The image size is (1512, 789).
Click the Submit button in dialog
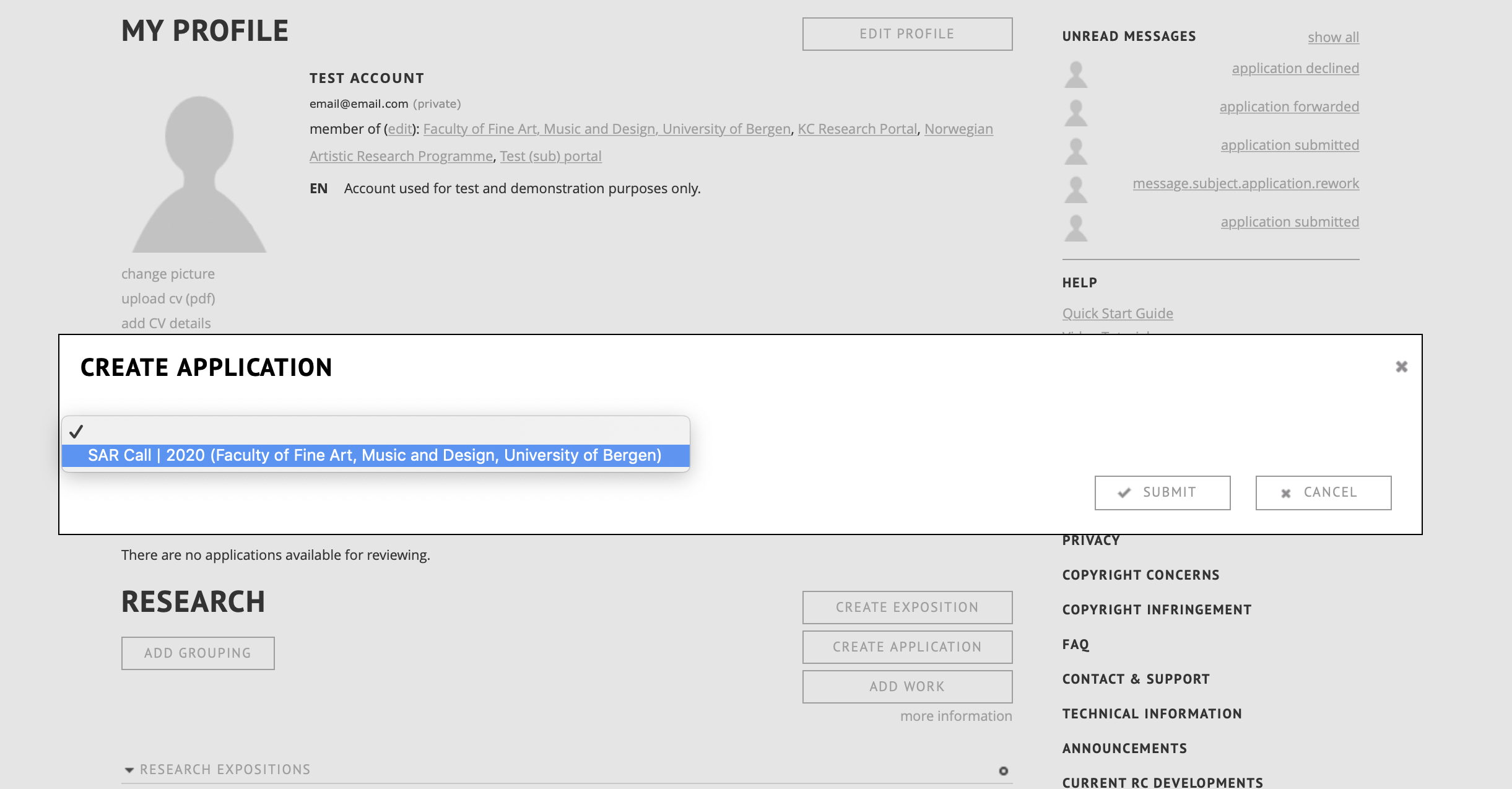(1162, 492)
